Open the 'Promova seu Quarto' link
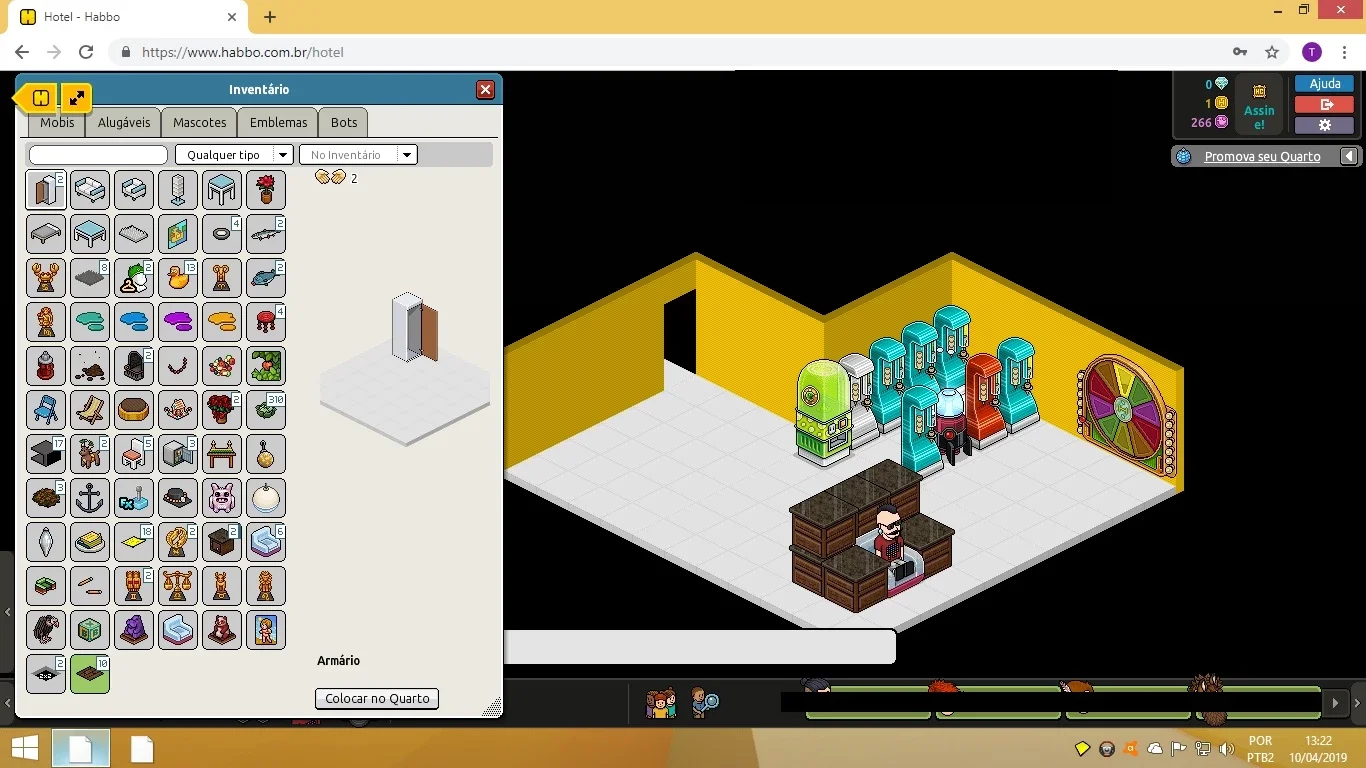Screen dimensions: 1366x768 click(1262, 156)
